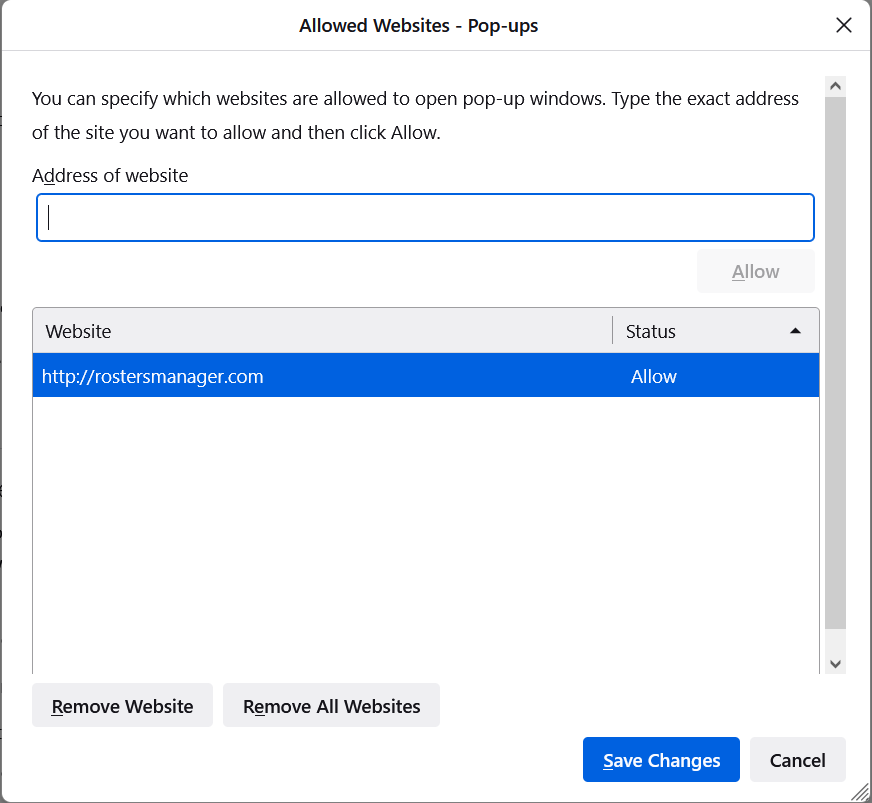Click the Address of website text field
Image resolution: width=872 pixels, height=803 pixels.
point(425,218)
